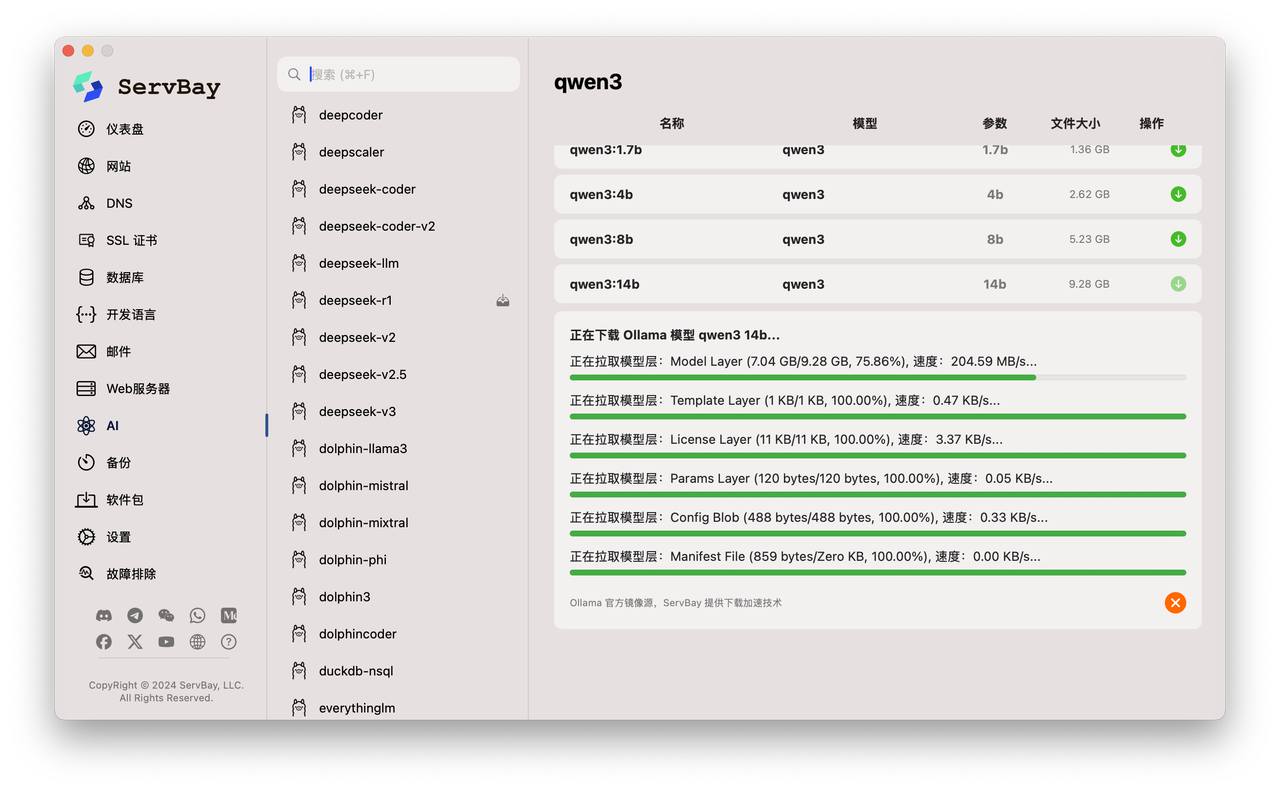1280x792 pixels.
Task: Click the 5.23 GB file size cell
Action: click(x=1089, y=239)
